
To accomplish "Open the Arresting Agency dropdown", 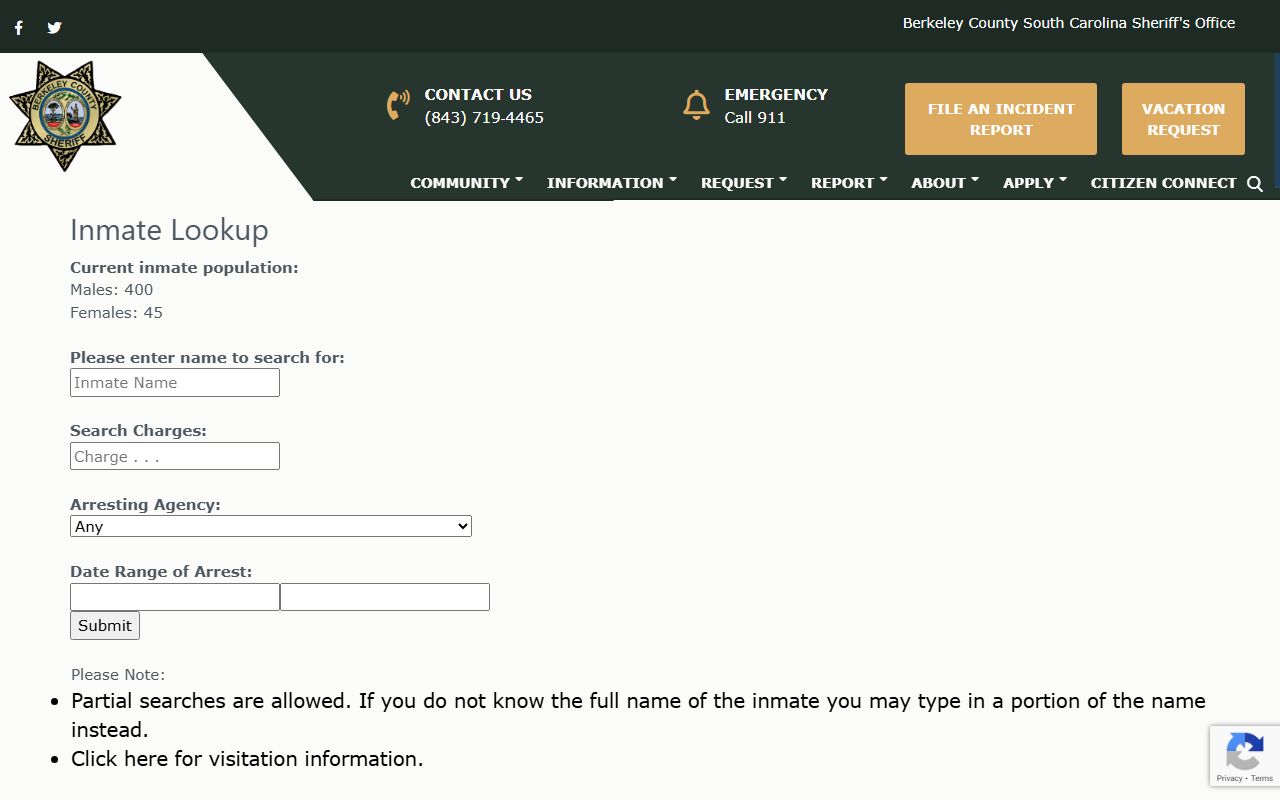I will [x=271, y=526].
